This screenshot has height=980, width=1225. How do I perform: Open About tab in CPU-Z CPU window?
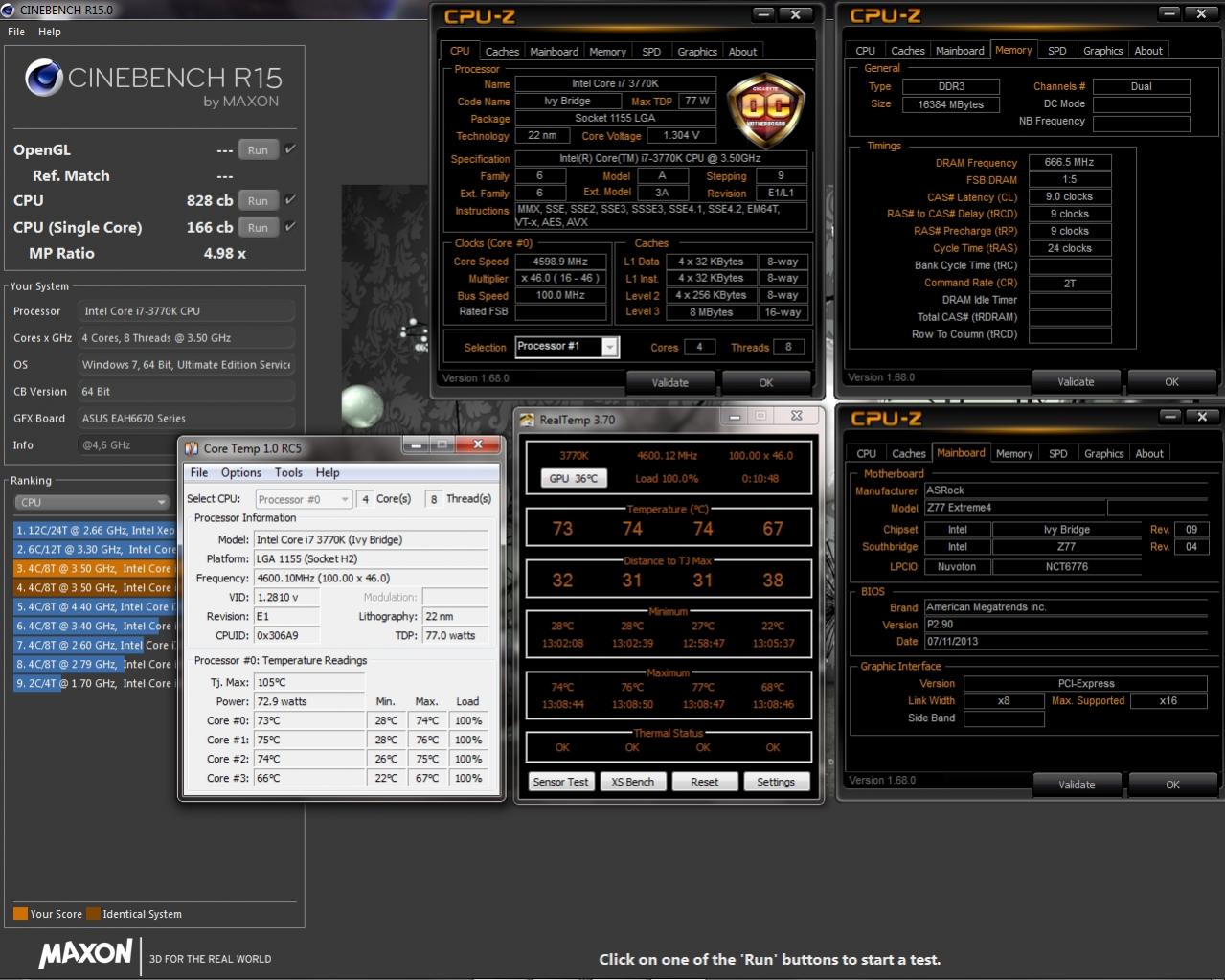coord(742,52)
